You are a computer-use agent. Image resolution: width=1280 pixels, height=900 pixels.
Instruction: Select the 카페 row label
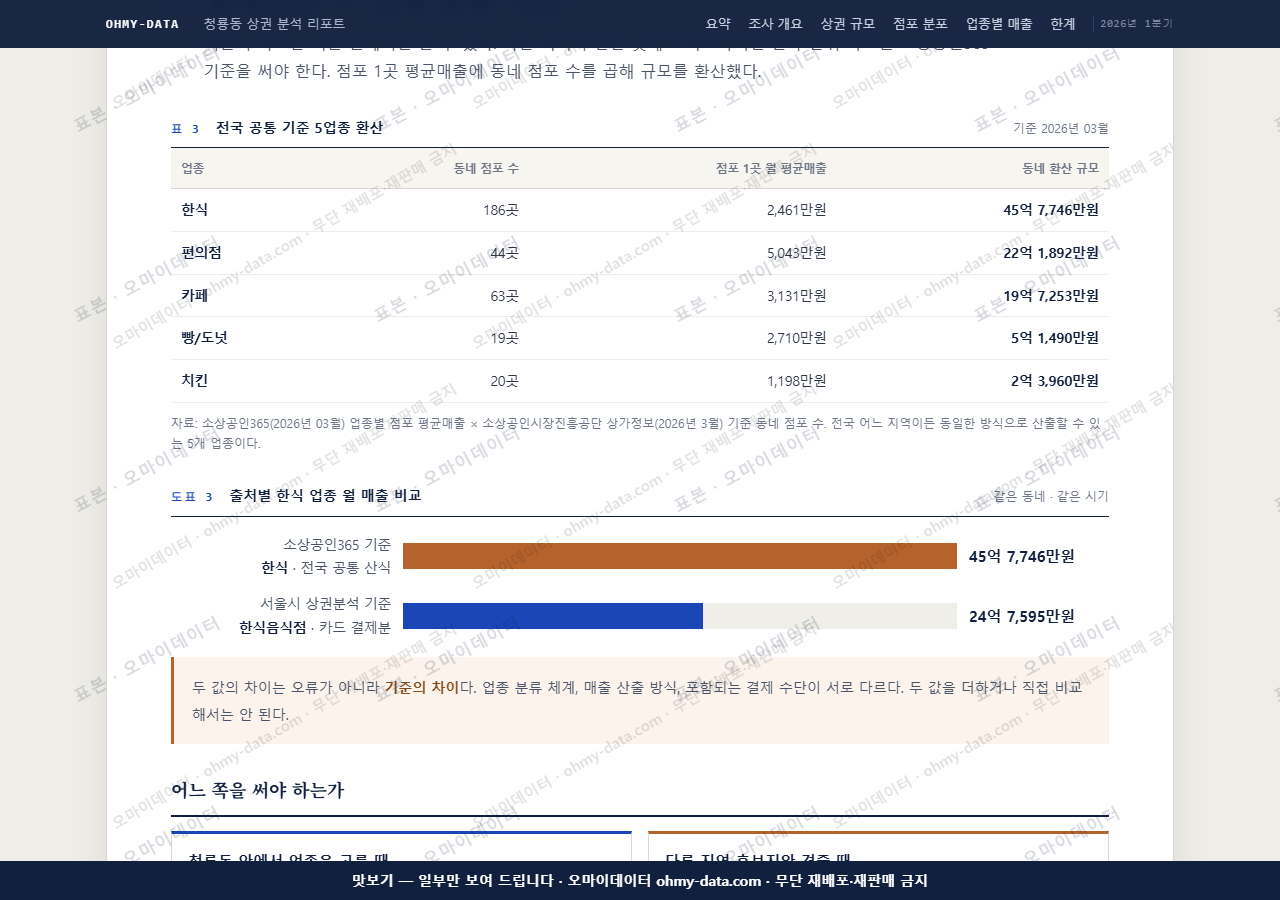click(x=194, y=296)
